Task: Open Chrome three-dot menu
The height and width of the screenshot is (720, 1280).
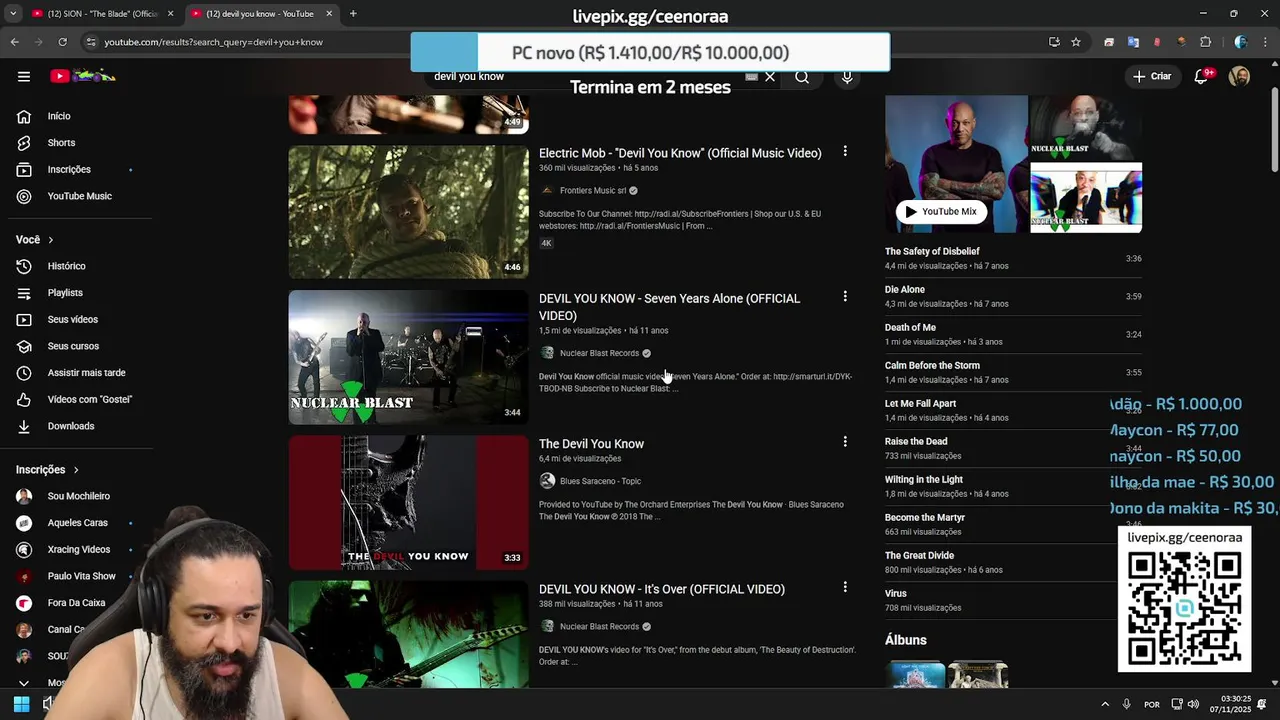Action: 1264,42
